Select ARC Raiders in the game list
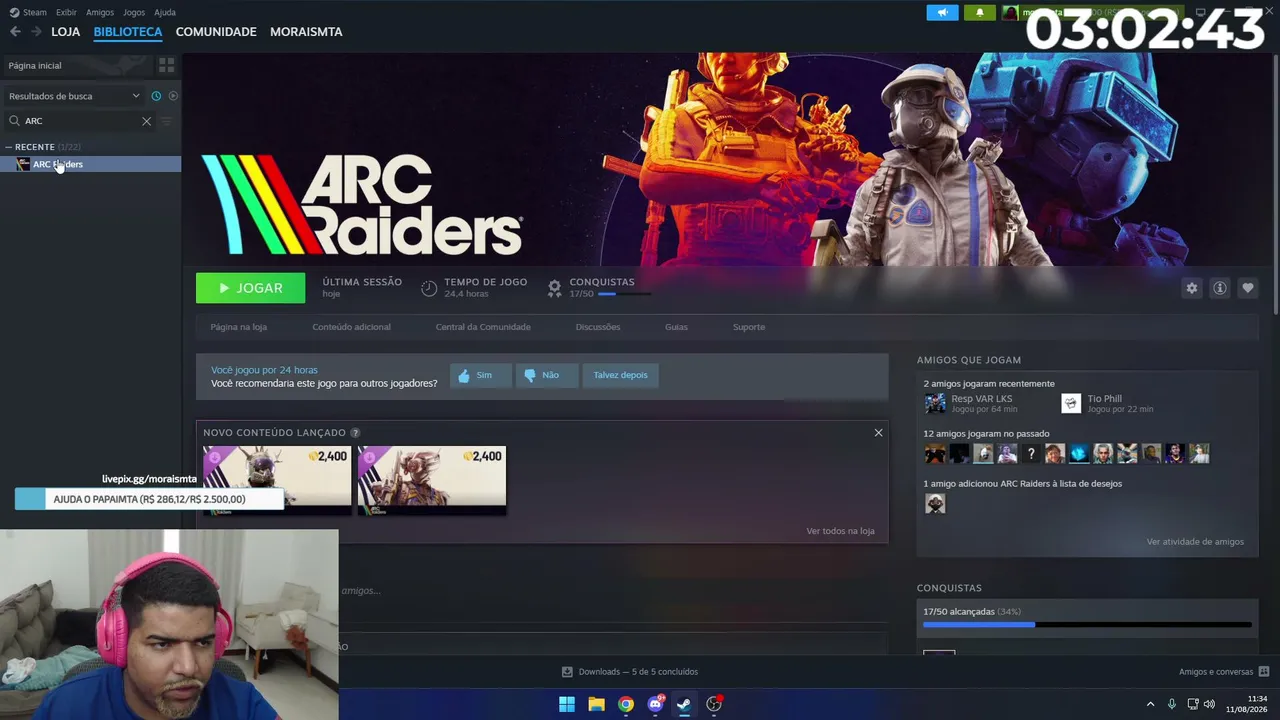 point(90,164)
